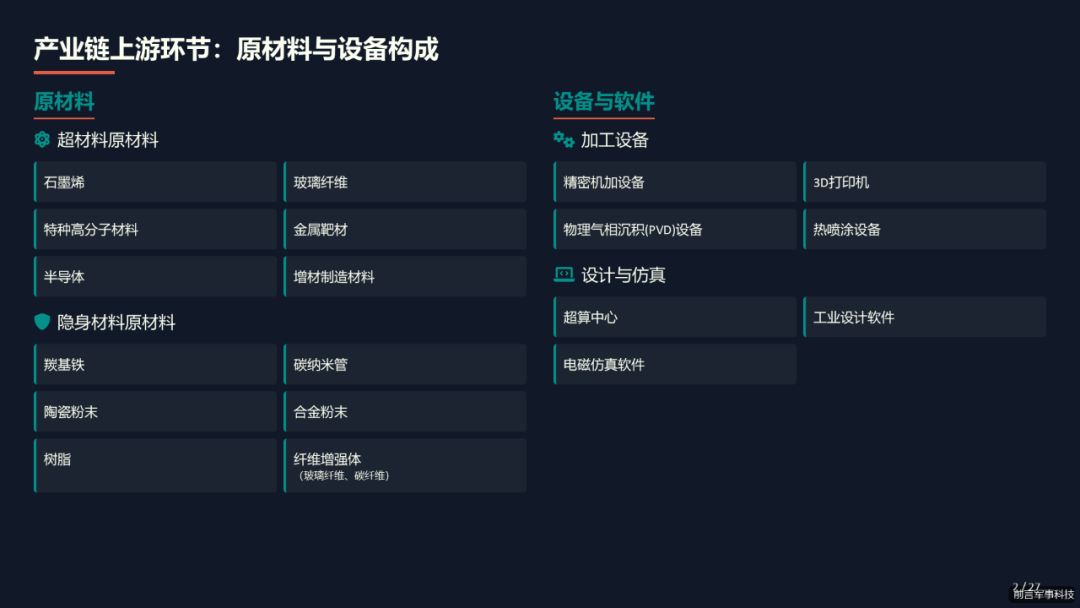Select the 设备与软件 section heading

pyautogui.click(x=604, y=102)
